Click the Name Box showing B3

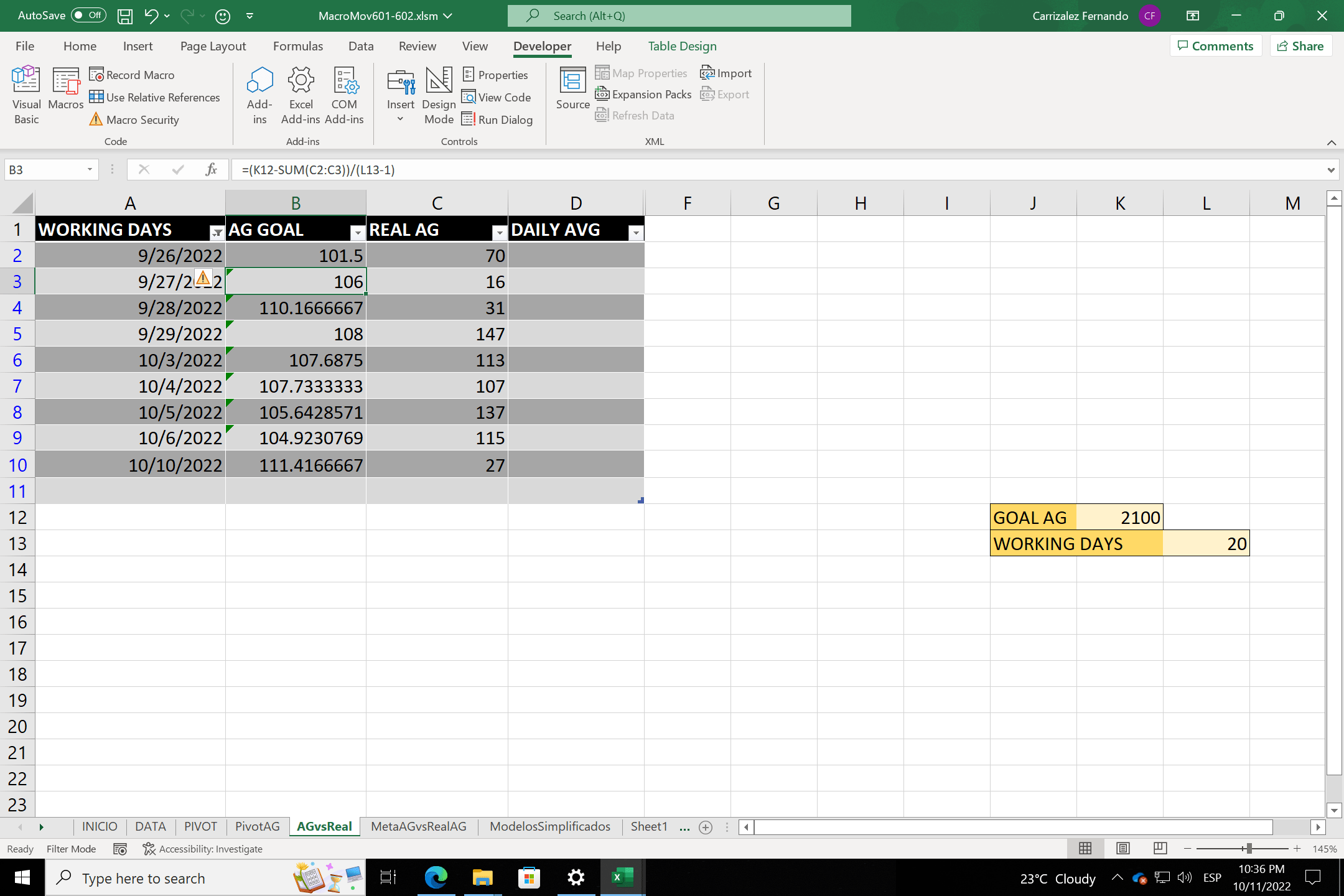pyautogui.click(x=44, y=170)
